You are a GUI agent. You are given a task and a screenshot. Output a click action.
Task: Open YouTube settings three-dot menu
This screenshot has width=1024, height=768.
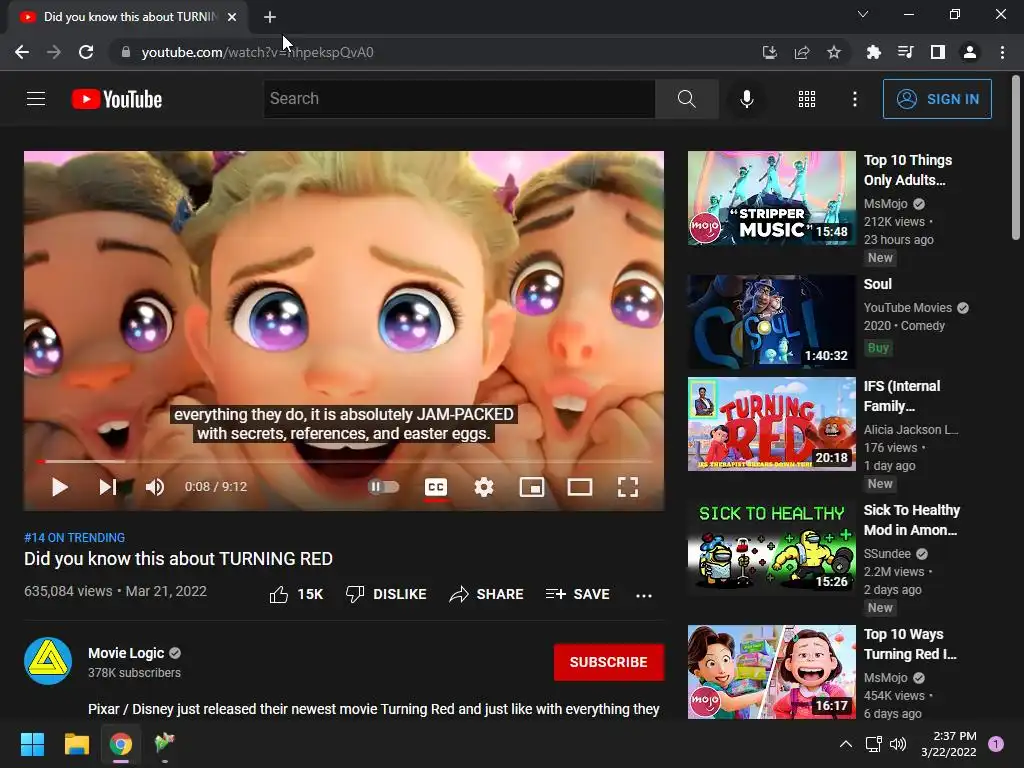[854, 99]
